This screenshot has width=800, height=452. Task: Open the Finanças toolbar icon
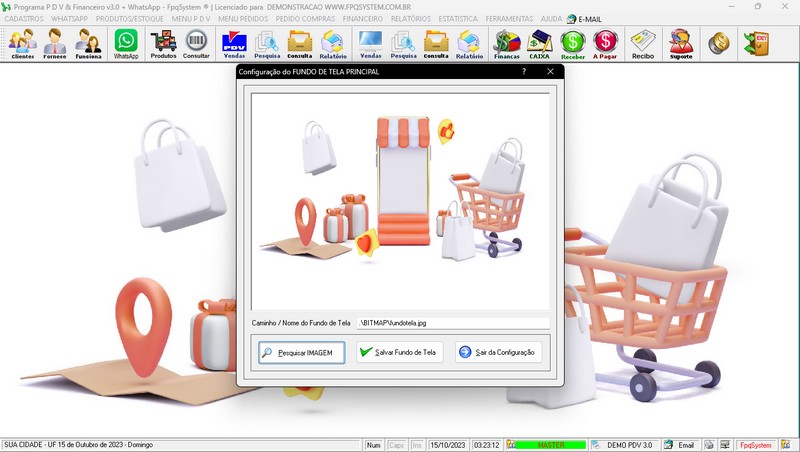click(507, 44)
